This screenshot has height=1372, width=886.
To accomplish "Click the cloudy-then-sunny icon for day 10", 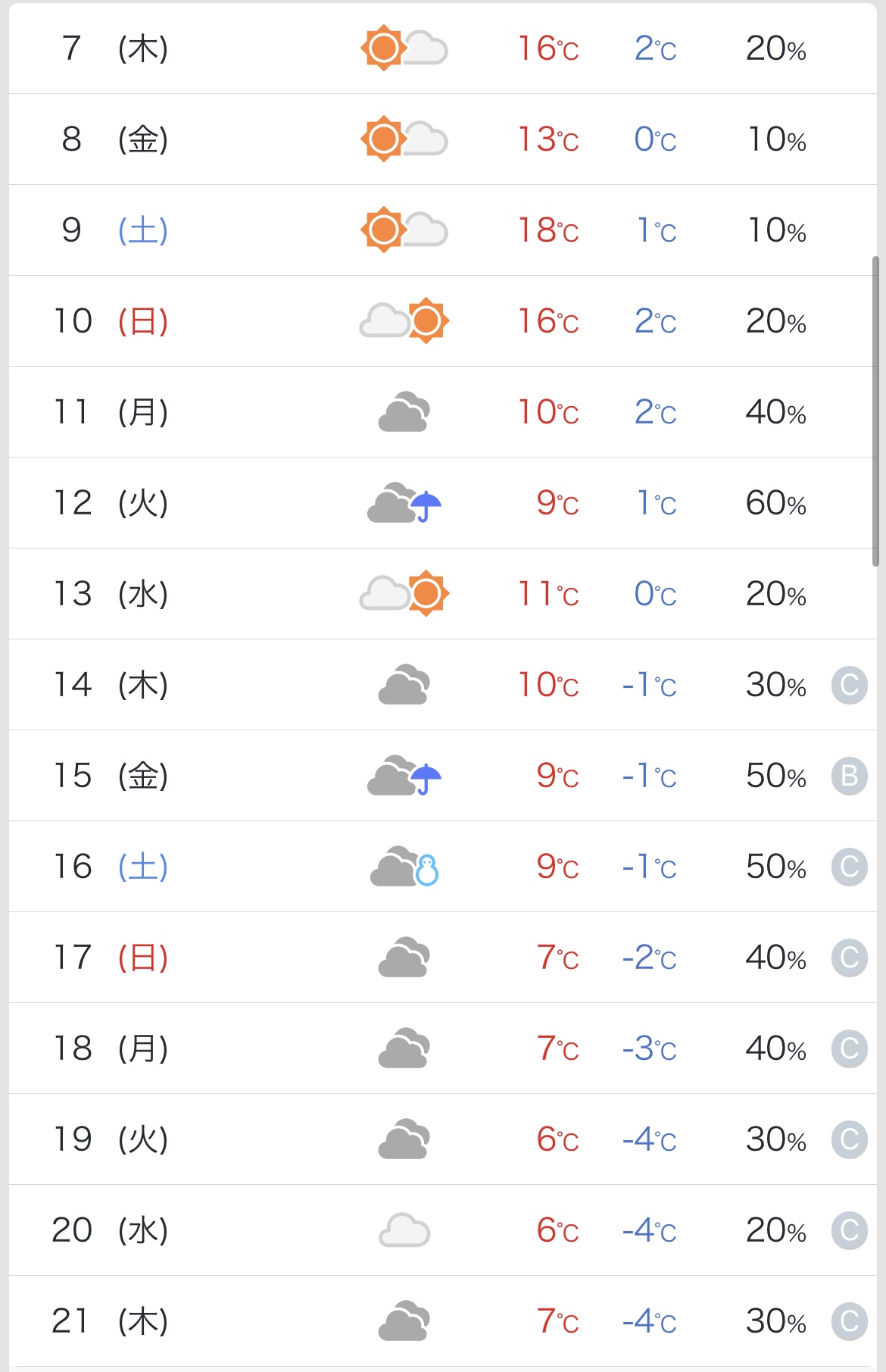I will 404,321.
